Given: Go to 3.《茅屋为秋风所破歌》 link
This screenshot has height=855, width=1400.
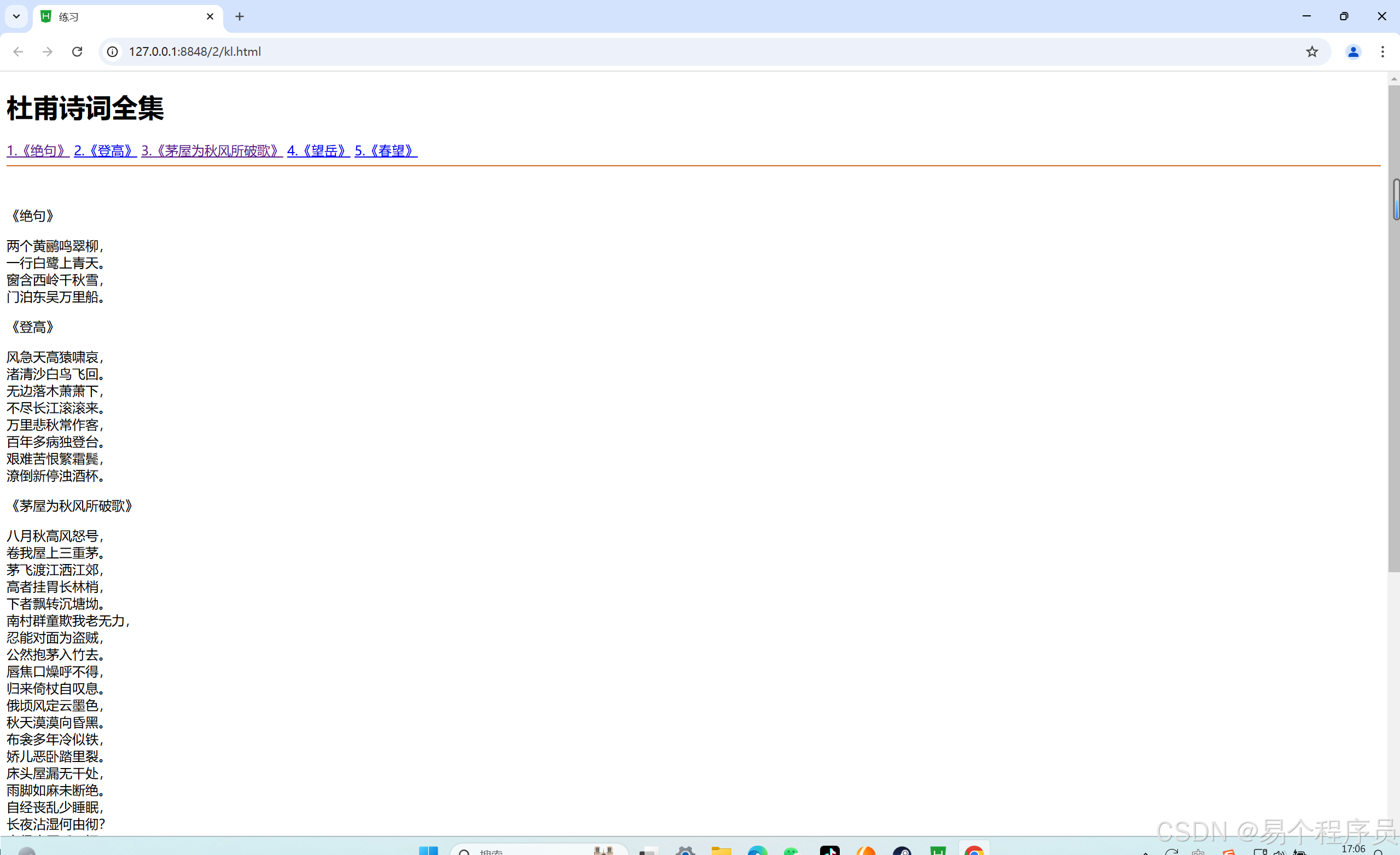Looking at the screenshot, I should 211,150.
